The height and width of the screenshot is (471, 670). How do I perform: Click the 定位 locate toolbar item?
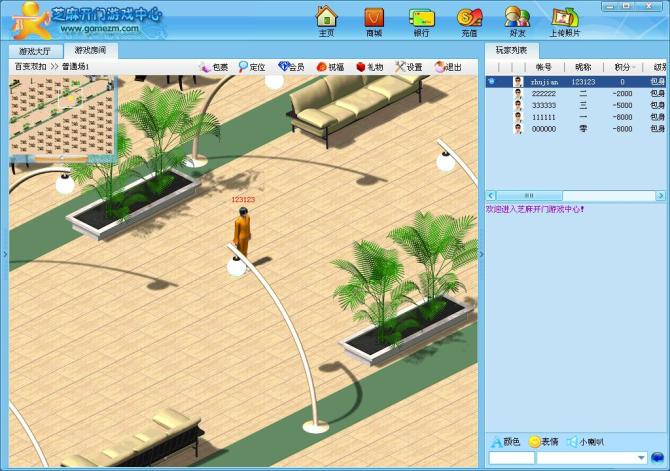click(252, 67)
